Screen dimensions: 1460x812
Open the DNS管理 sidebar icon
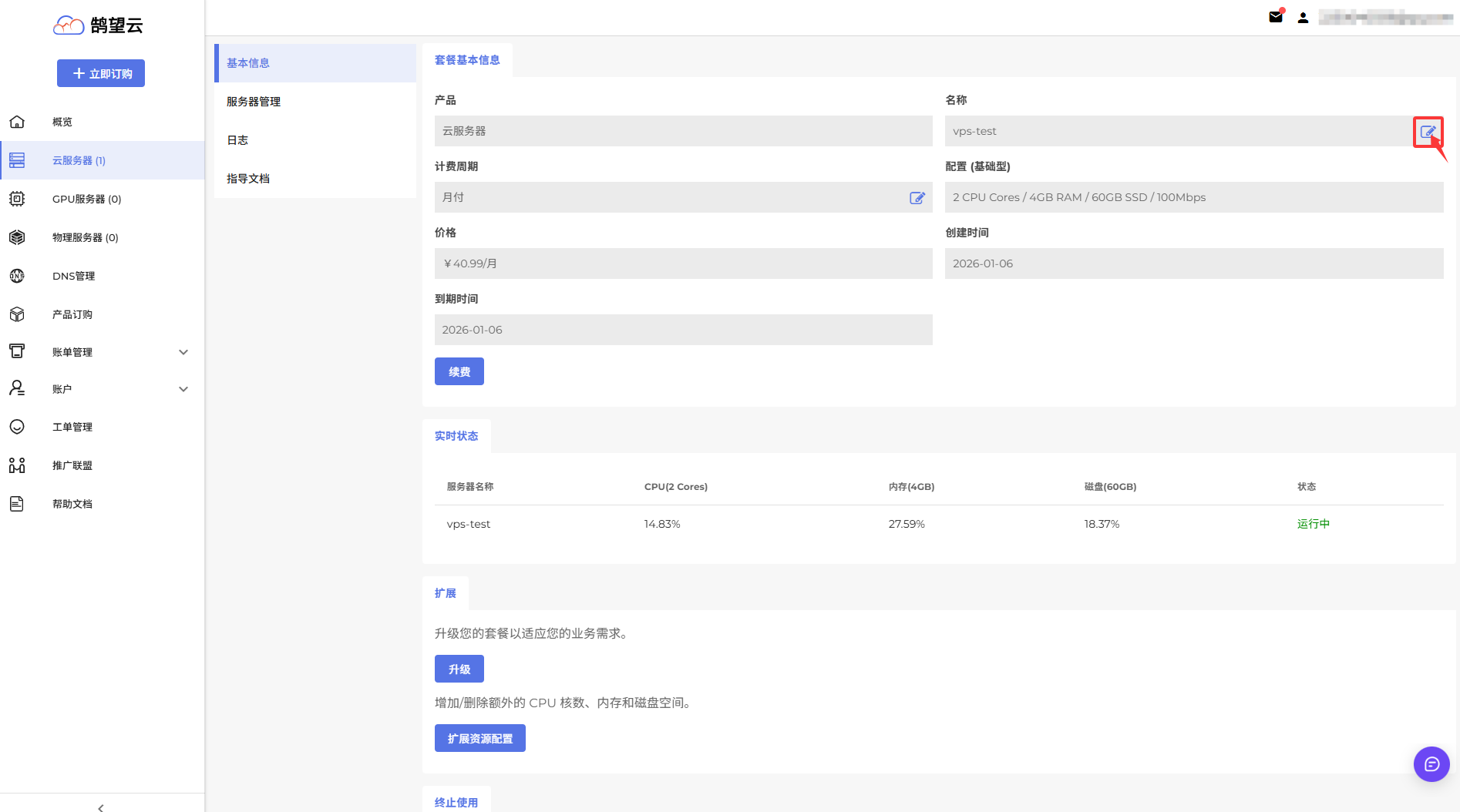pyautogui.click(x=17, y=276)
